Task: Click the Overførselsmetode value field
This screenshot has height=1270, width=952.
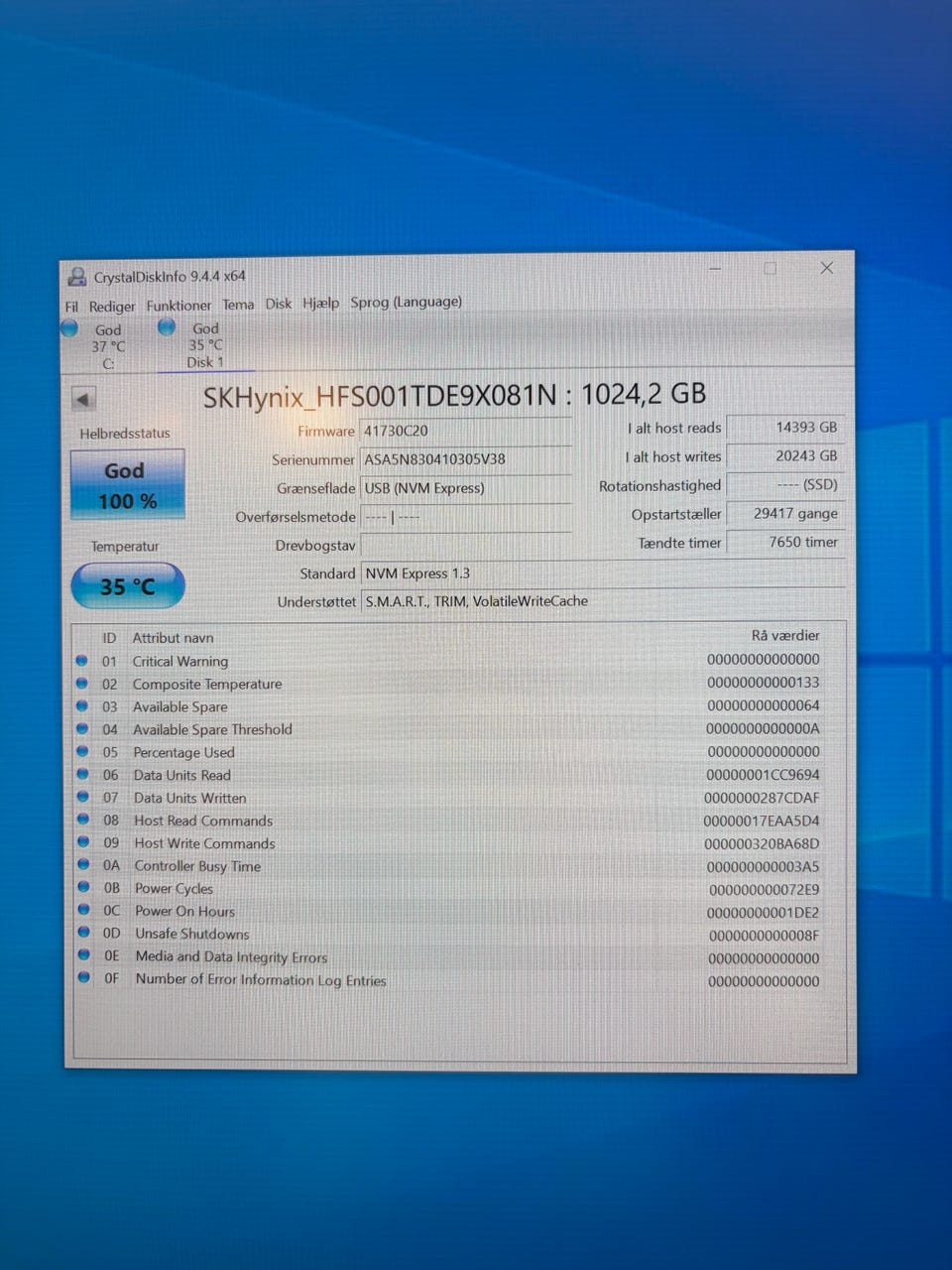Action: point(466,517)
